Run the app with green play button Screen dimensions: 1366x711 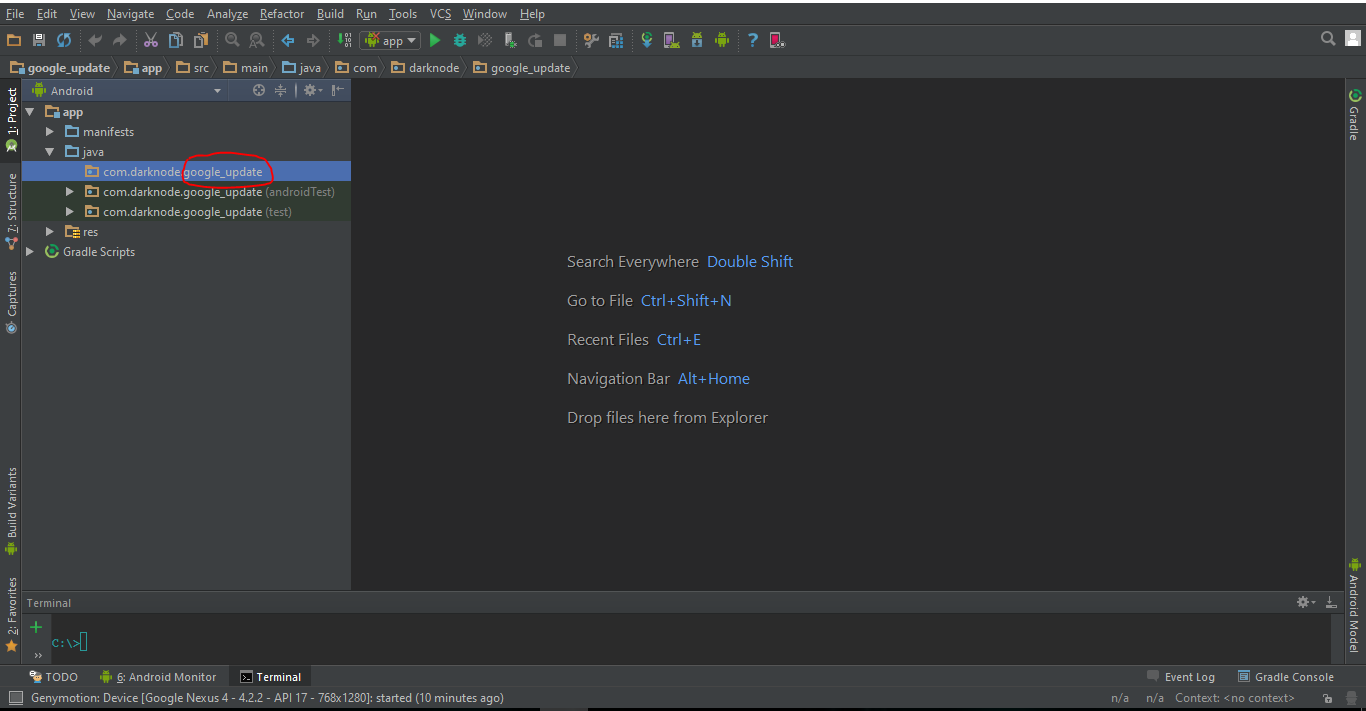pyautogui.click(x=434, y=40)
